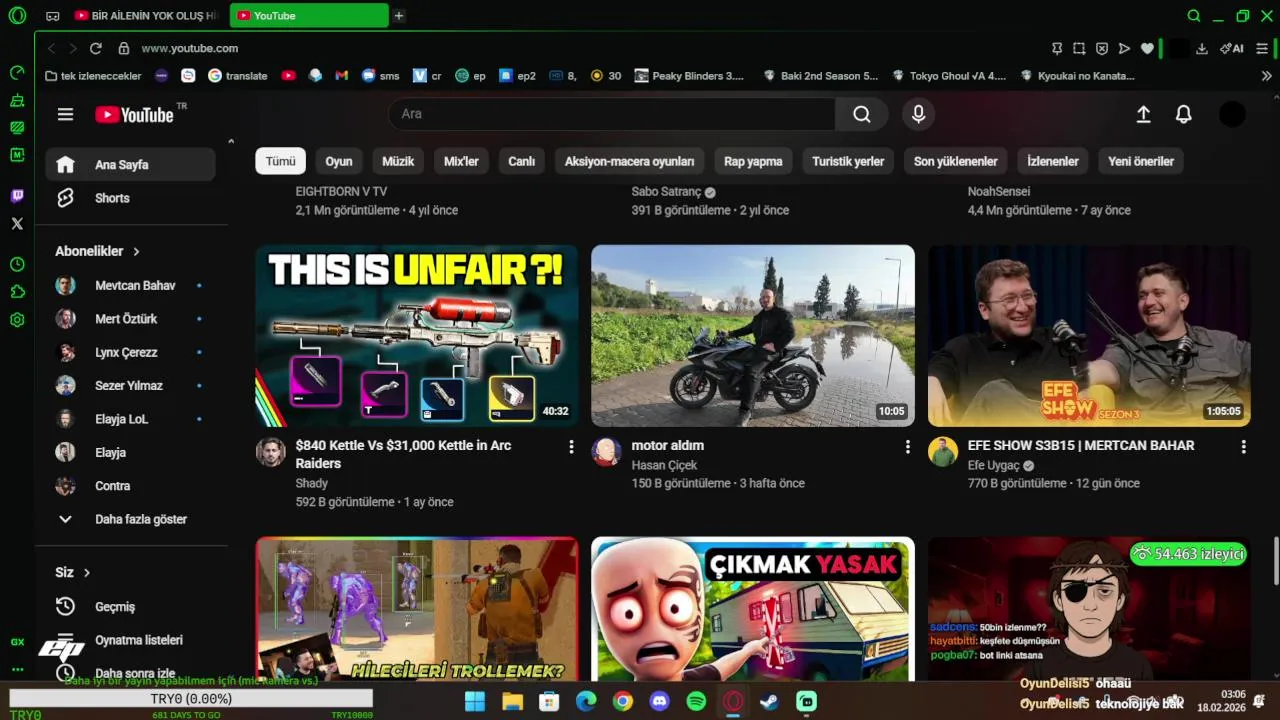The height and width of the screenshot is (720, 1280).
Task: Launch Steam from the taskbar
Action: (770, 701)
